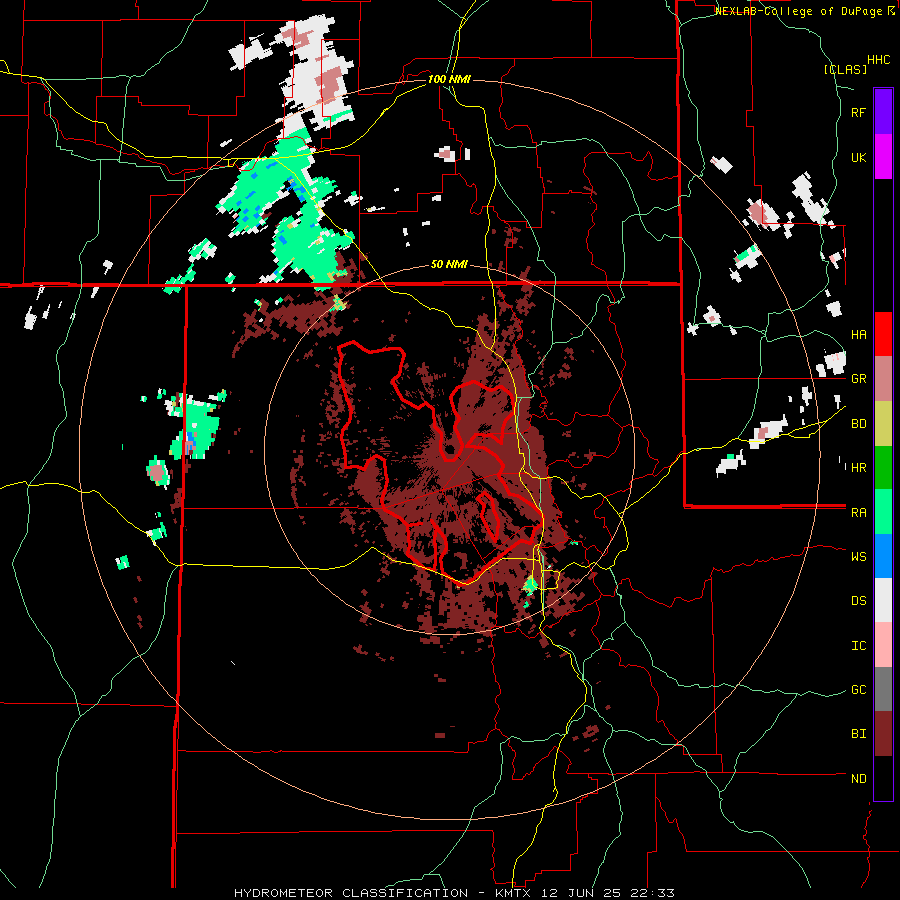Click the RF purple legend swatch

(883, 112)
